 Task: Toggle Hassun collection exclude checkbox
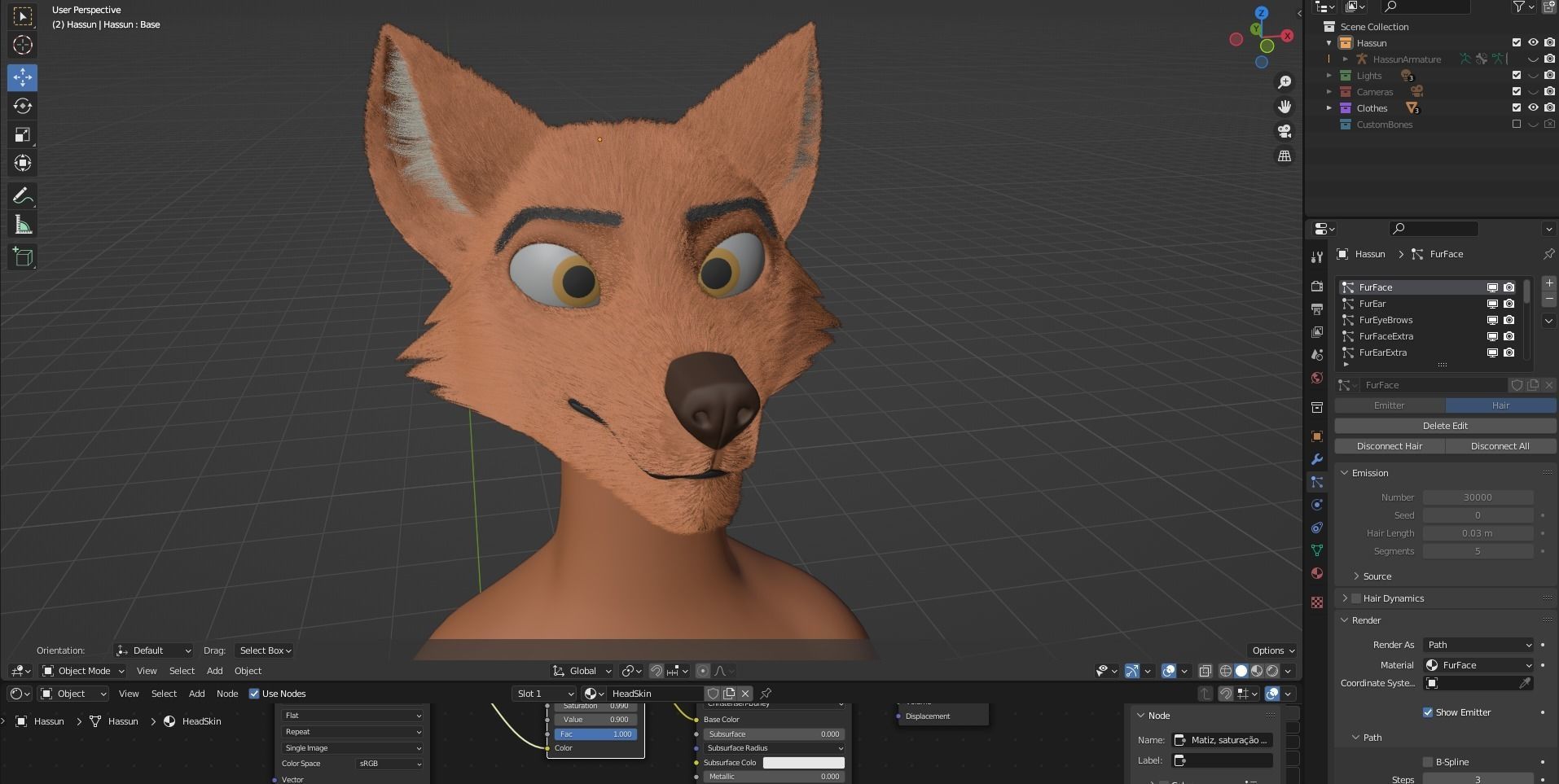coord(1517,42)
